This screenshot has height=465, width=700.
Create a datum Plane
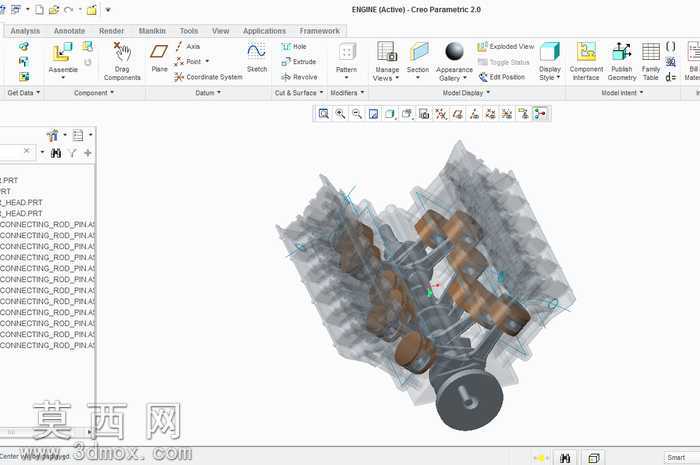pyautogui.click(x=159, y=57)
